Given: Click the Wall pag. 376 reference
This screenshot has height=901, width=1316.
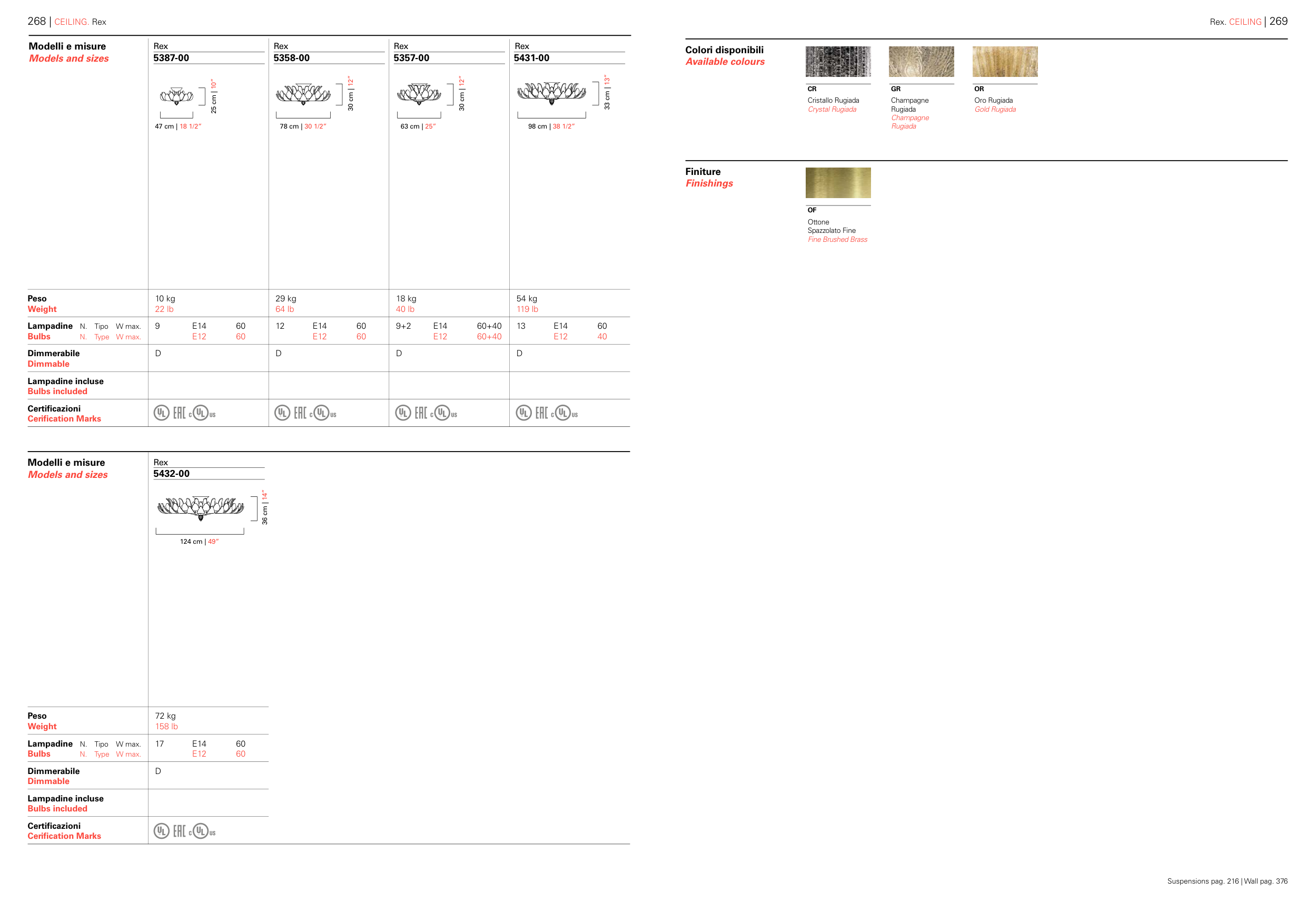Looking at the screenshot, I should tap(1265, 881).
